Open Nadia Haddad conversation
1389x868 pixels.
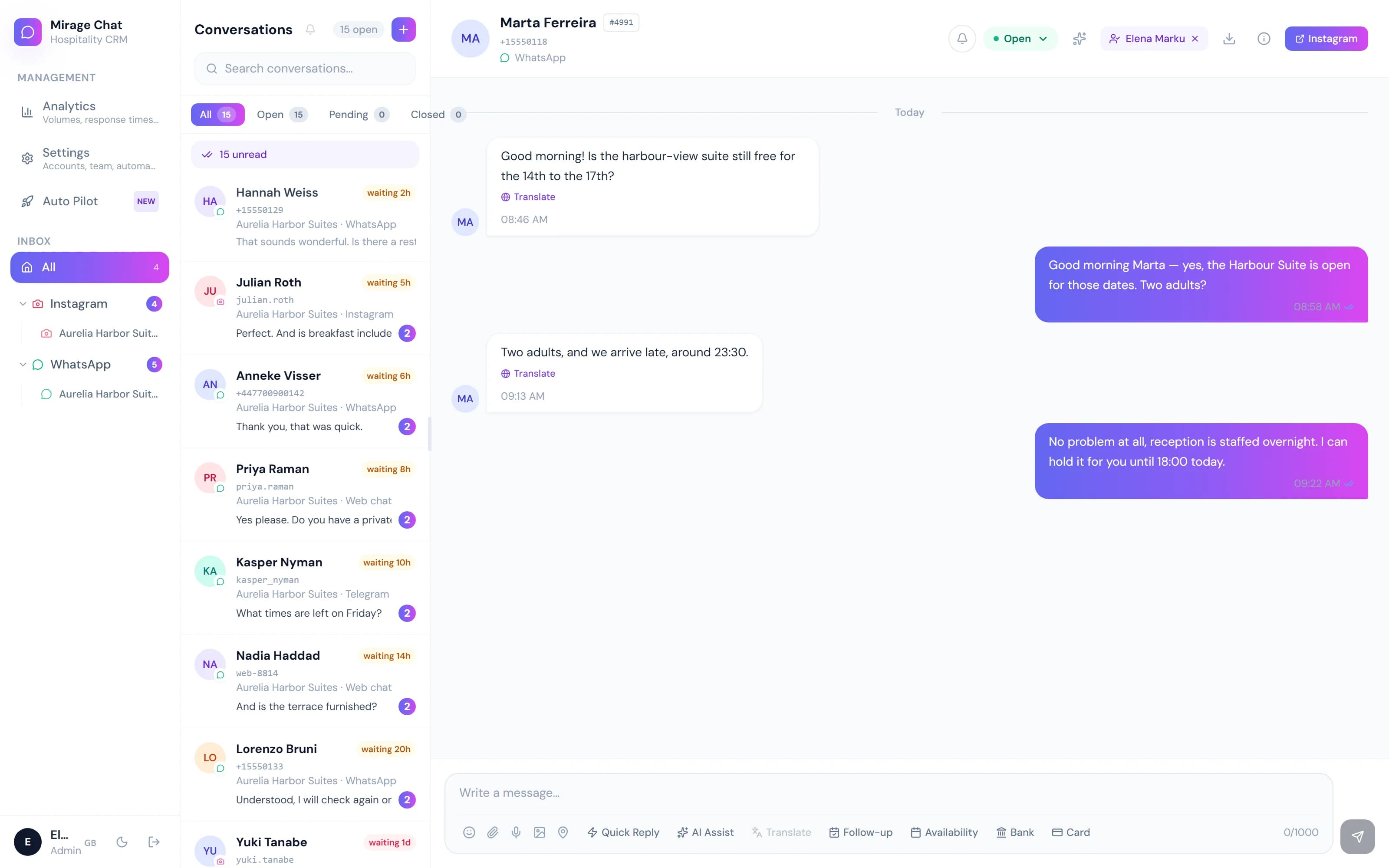(x=305, y=681)
